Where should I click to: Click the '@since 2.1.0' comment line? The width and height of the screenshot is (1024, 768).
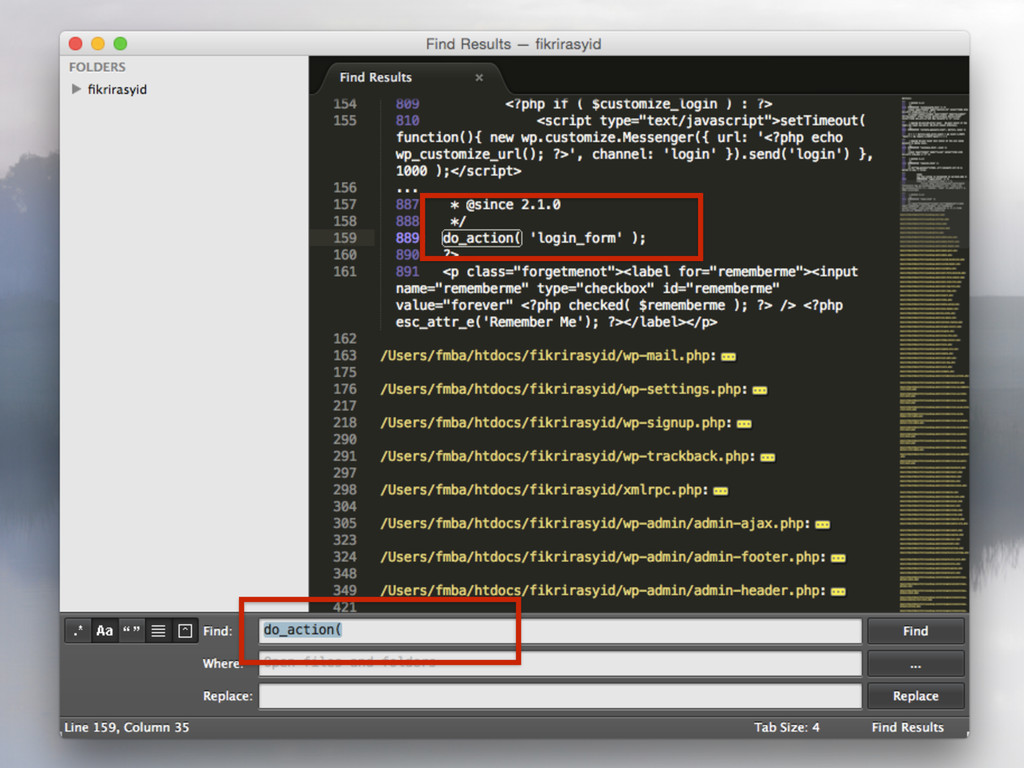tap(505, 205)
